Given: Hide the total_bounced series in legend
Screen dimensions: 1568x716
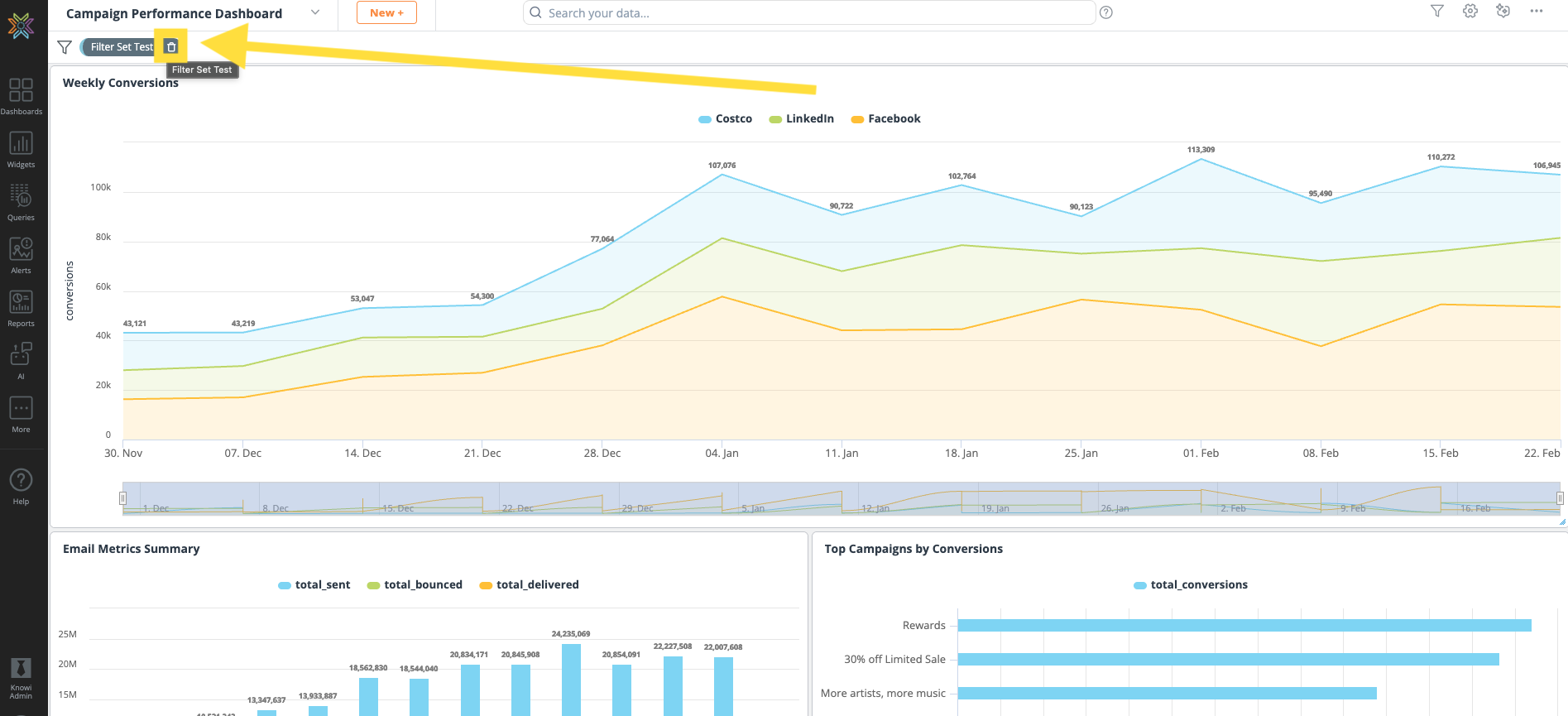Looking at the screenshot, I should tap(415, 585).
